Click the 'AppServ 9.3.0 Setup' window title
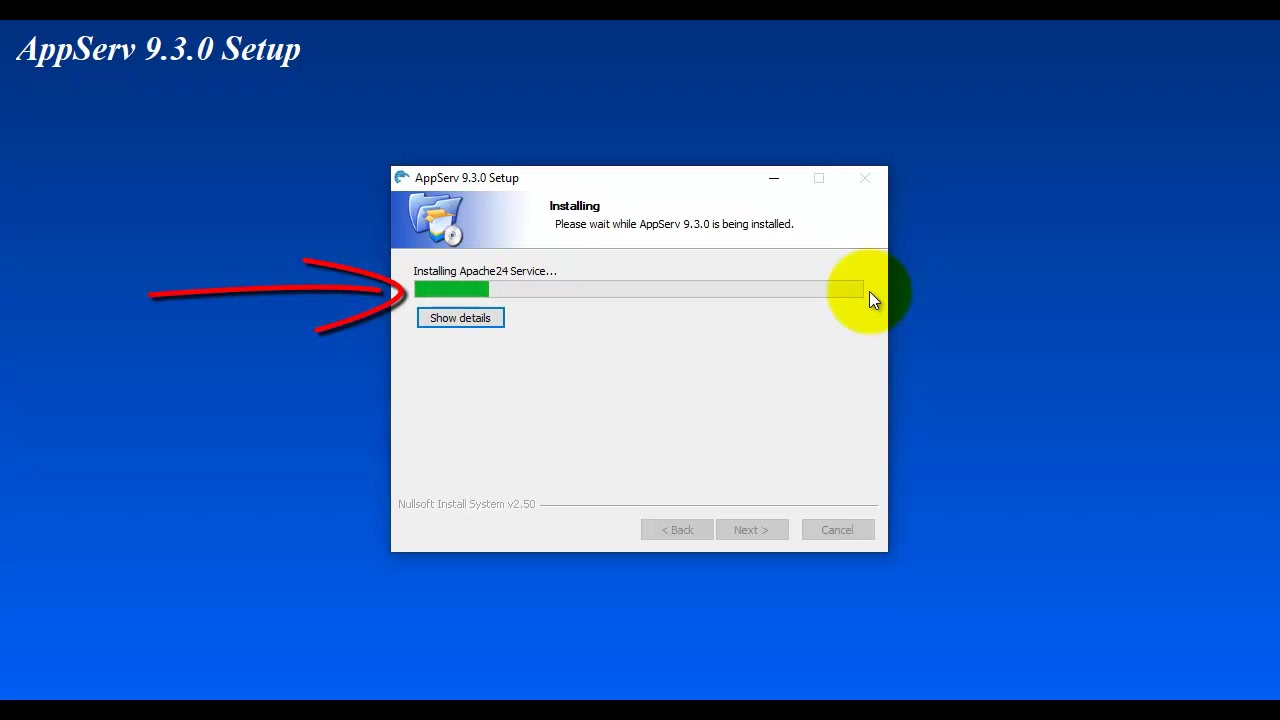Image resolution: width=1280 pixels, height=720 pixels. 467,178
